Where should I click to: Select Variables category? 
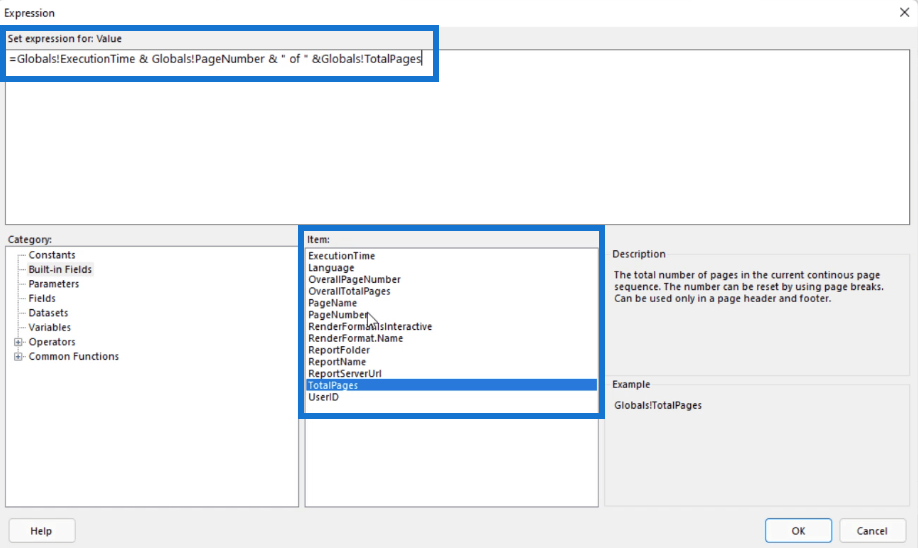(x=49, y=327)
